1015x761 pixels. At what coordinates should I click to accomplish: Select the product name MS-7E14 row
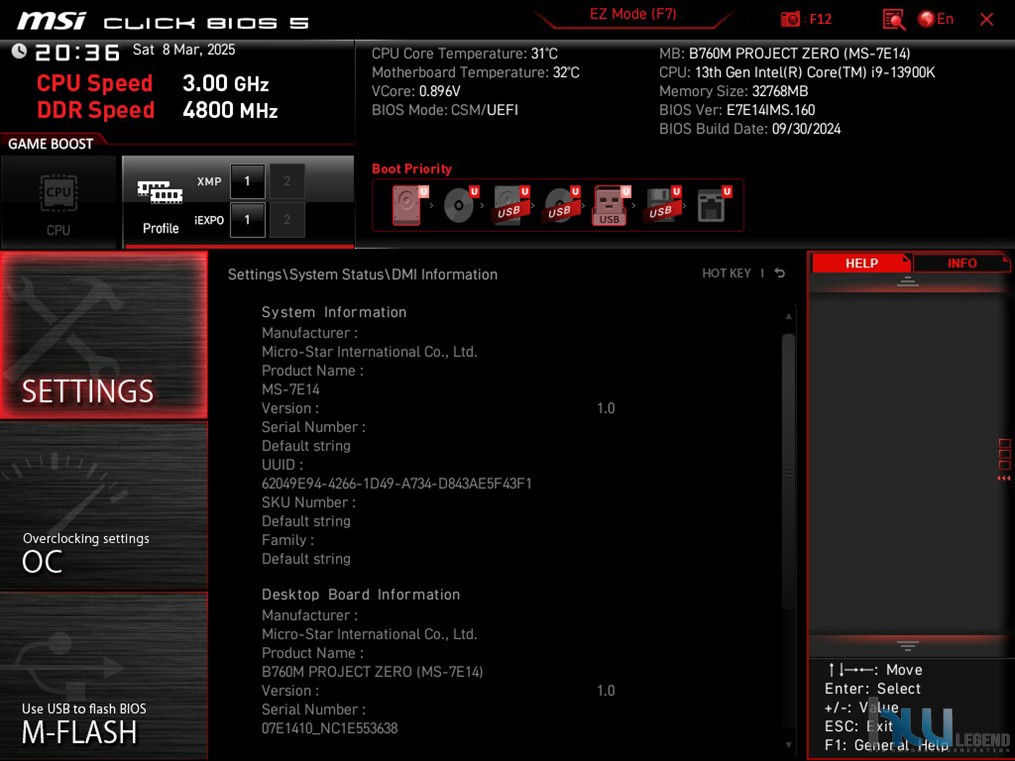(x=291, y=390)
